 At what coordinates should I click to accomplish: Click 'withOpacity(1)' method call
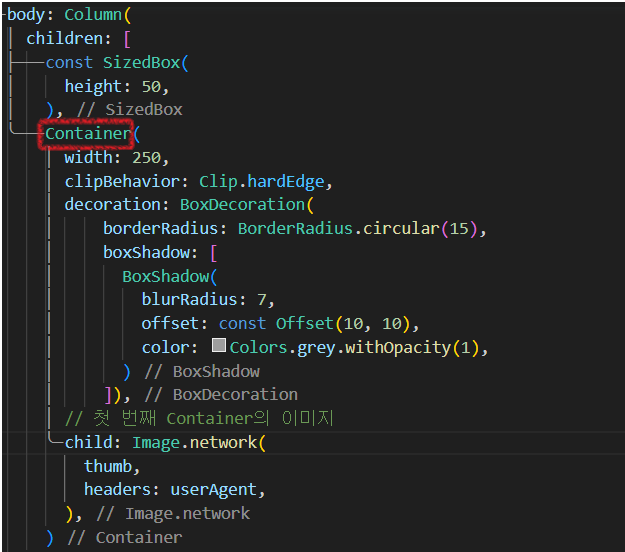click(x=412, y=348)
